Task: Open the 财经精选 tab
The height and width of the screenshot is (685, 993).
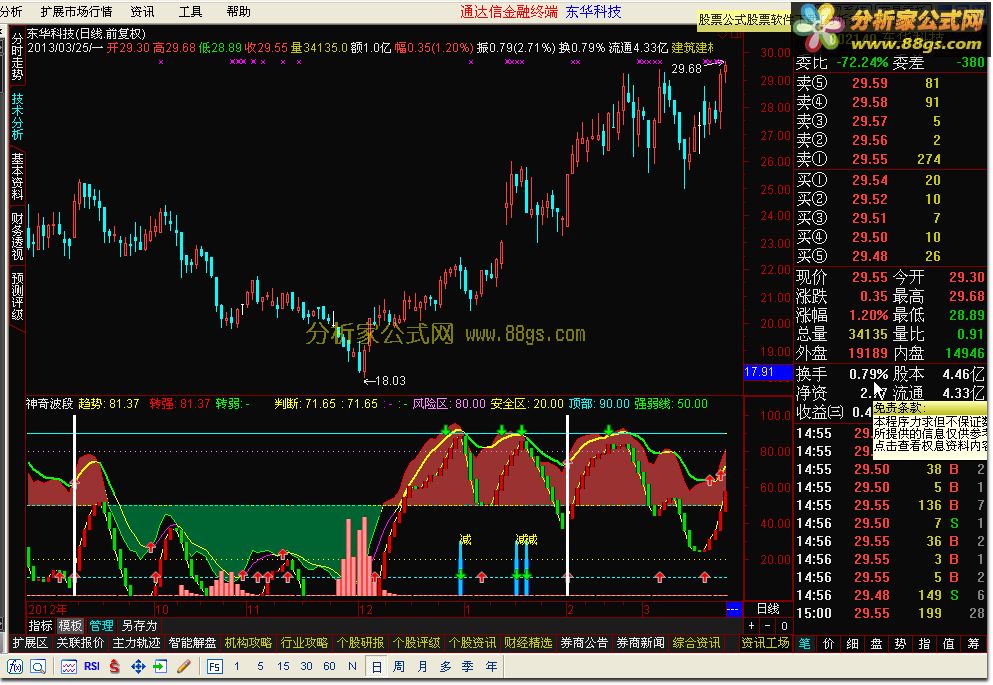Action: pyautogui.click(x=528, y=643)
